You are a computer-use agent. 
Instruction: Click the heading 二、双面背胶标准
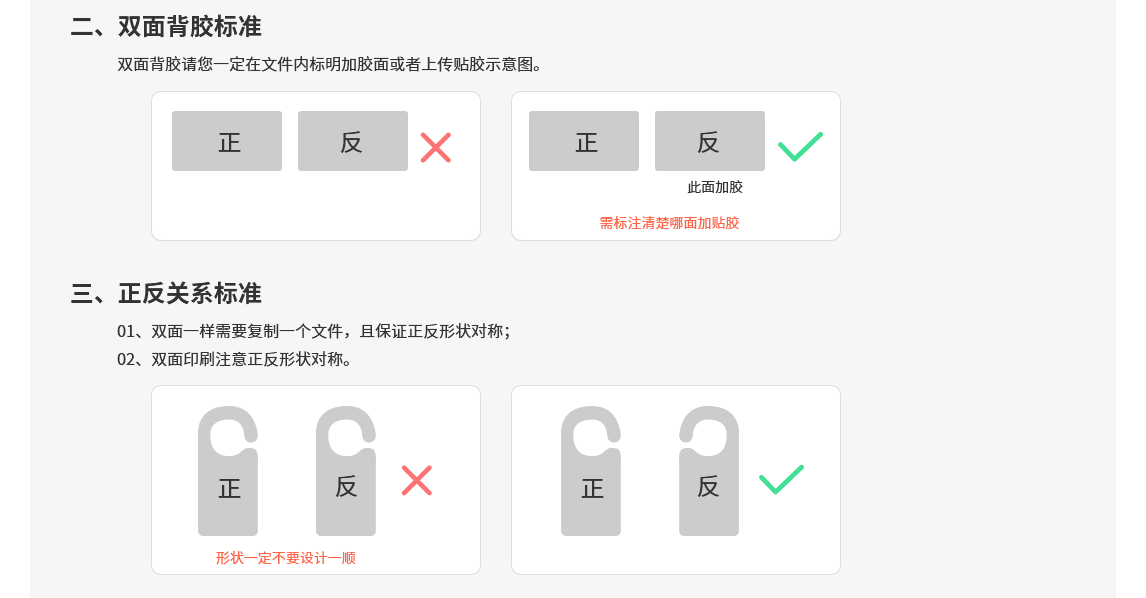tap(166, 26)
